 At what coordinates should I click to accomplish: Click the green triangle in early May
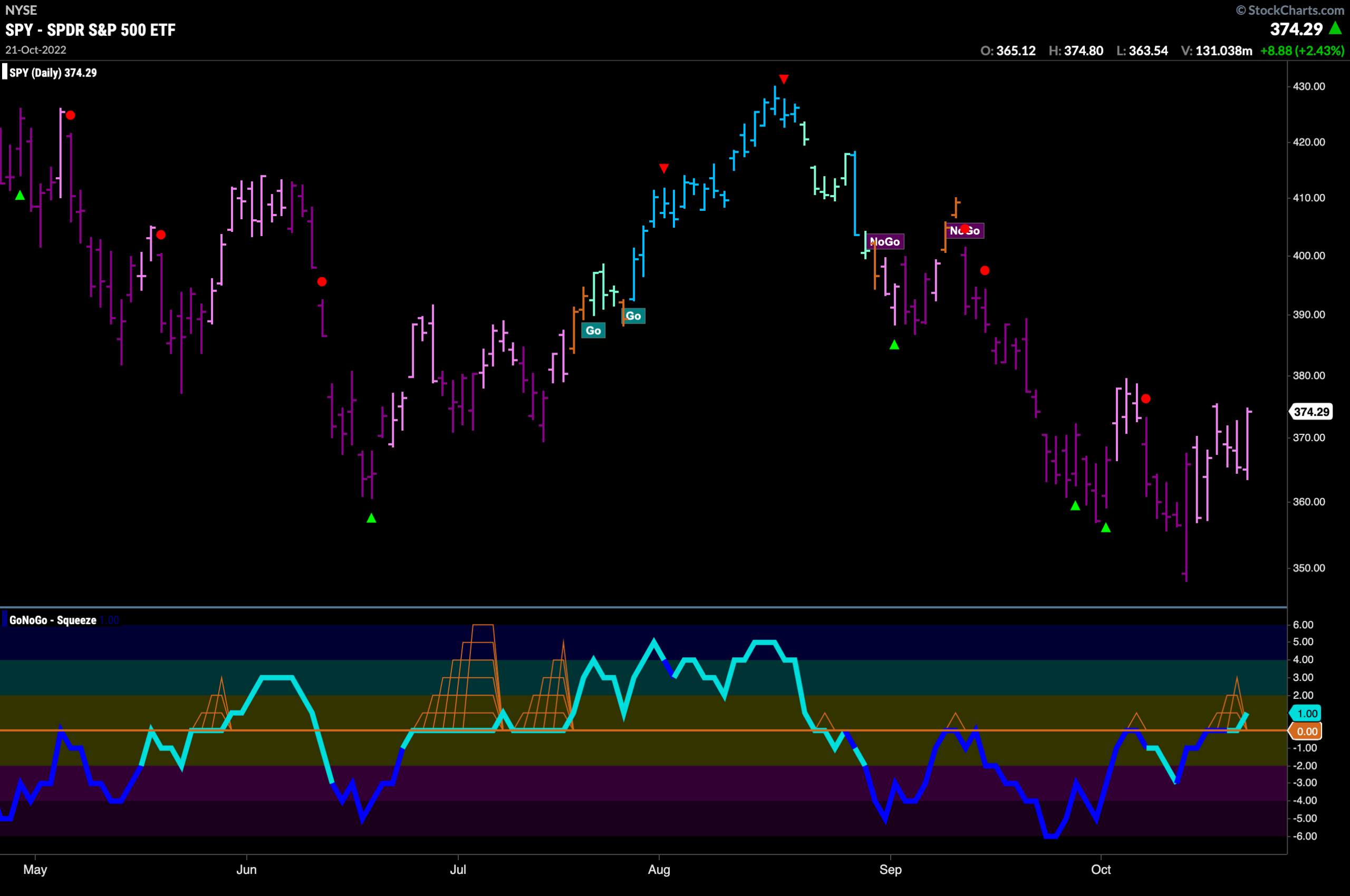click(20, 196)
